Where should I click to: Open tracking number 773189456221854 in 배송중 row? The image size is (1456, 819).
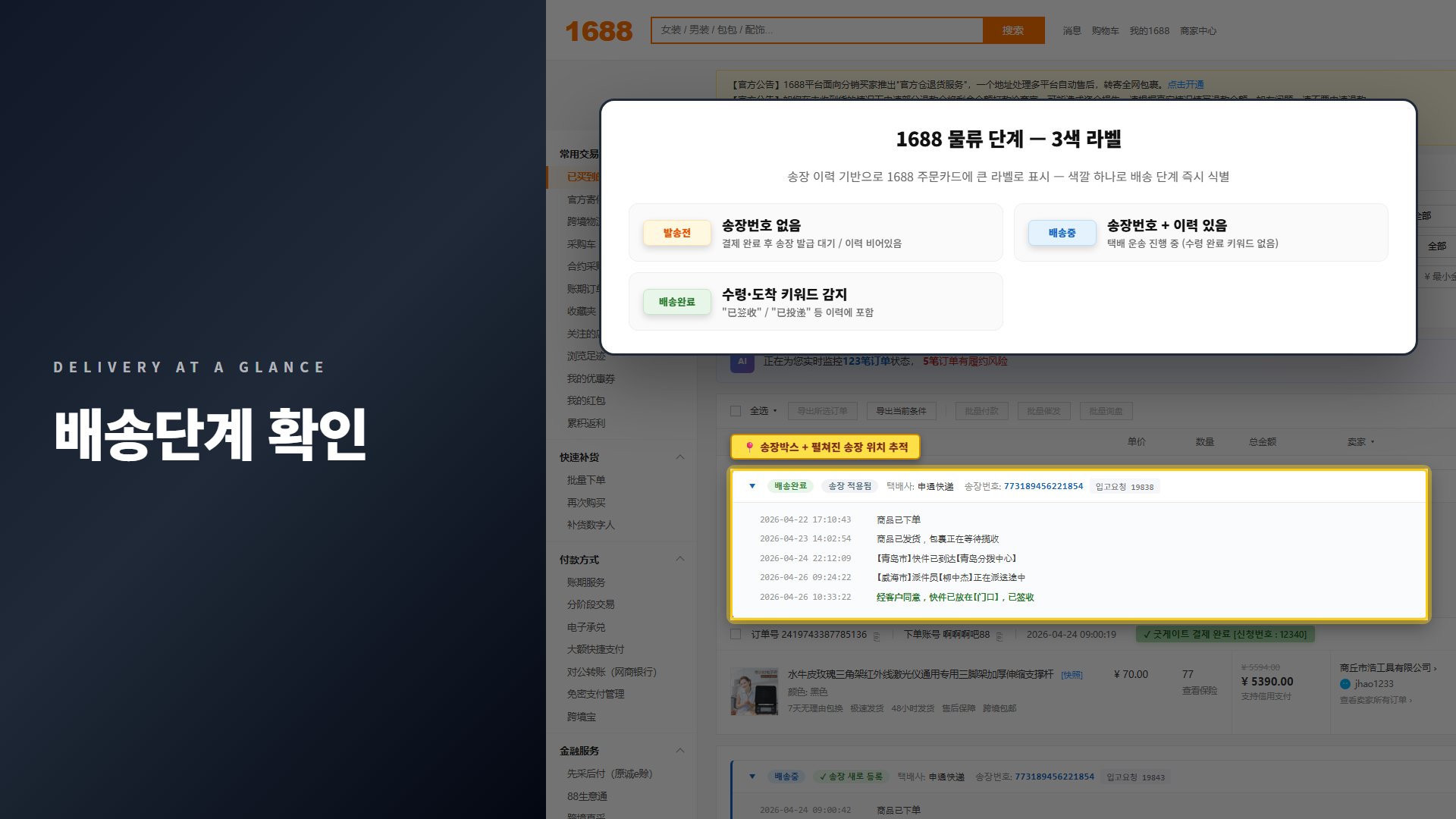click(1054, 777)
